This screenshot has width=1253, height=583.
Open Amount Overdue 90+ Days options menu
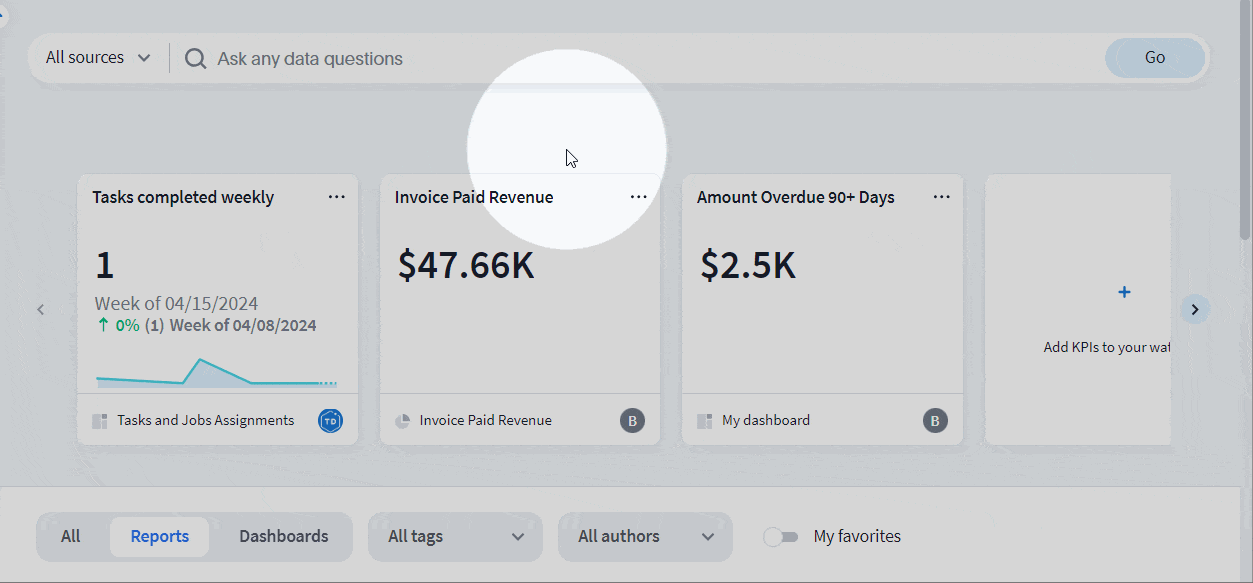941,197
